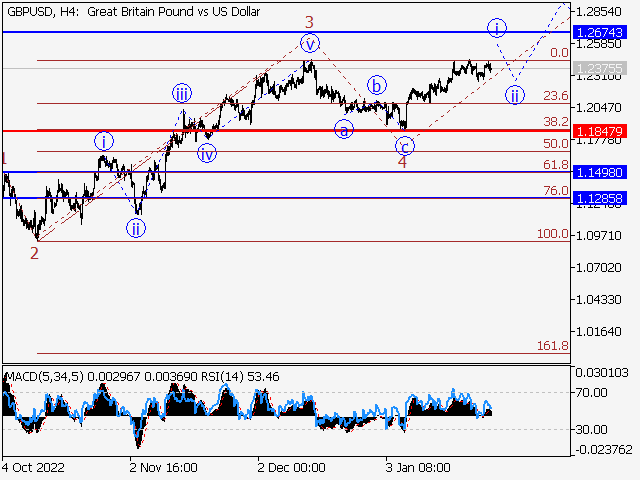Click the 23.6 Fibonacci level label
Screen dimensions: 640x480
pyautogui.click(x=555, y=96)
